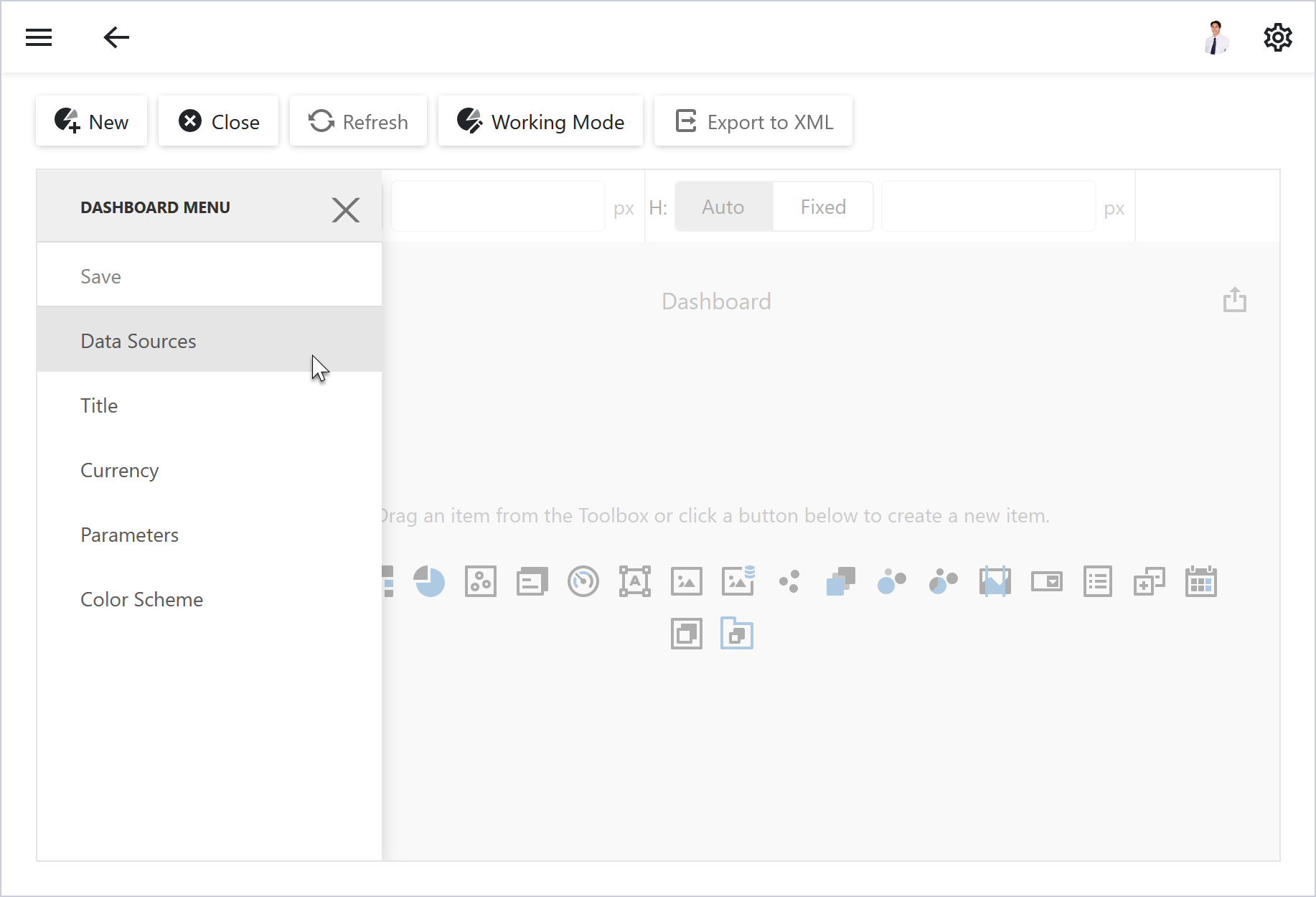This screenshot has height=897, width=1316.
Task: Open Data Sources in dashboard menu
Action: [138, 341]
